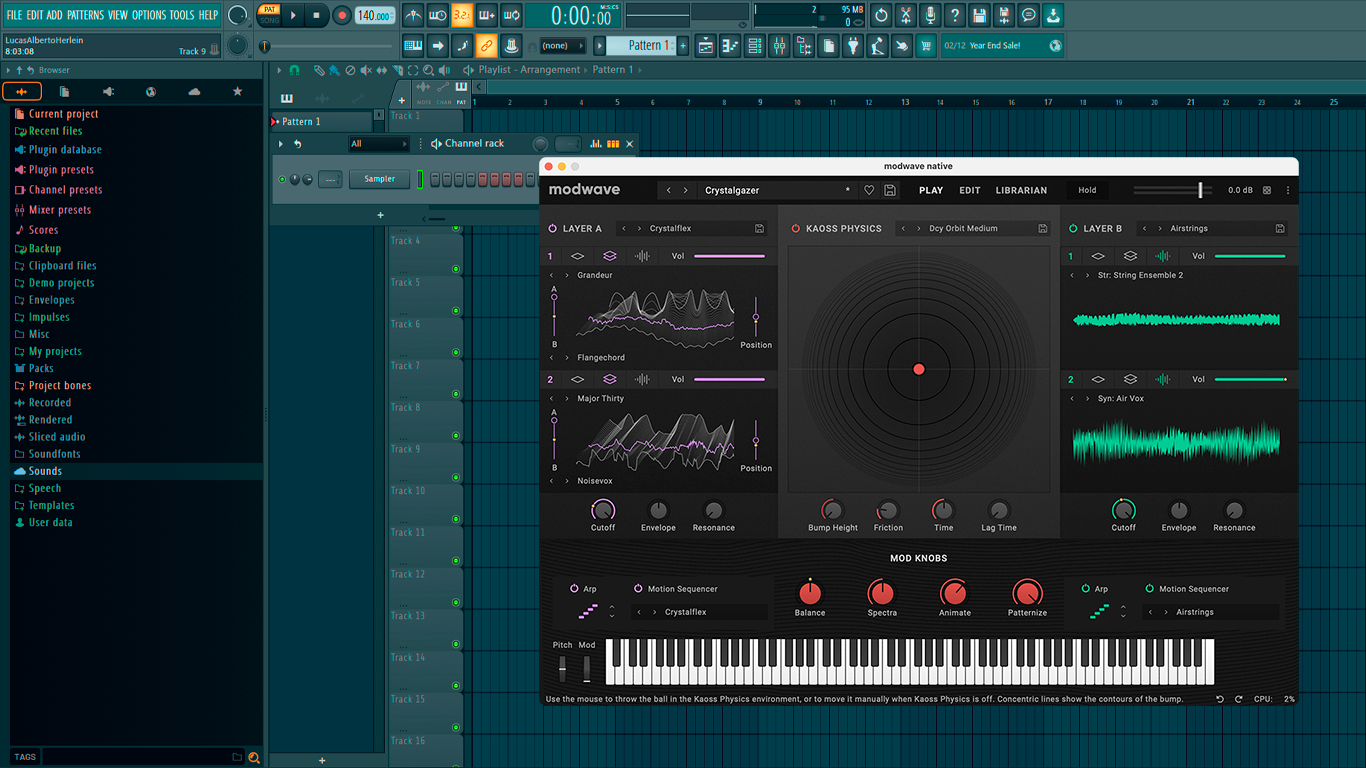This screenshot has width=1366, height=768.
Task: Click the Year End Sale news banner
Action: point(1003,46)
